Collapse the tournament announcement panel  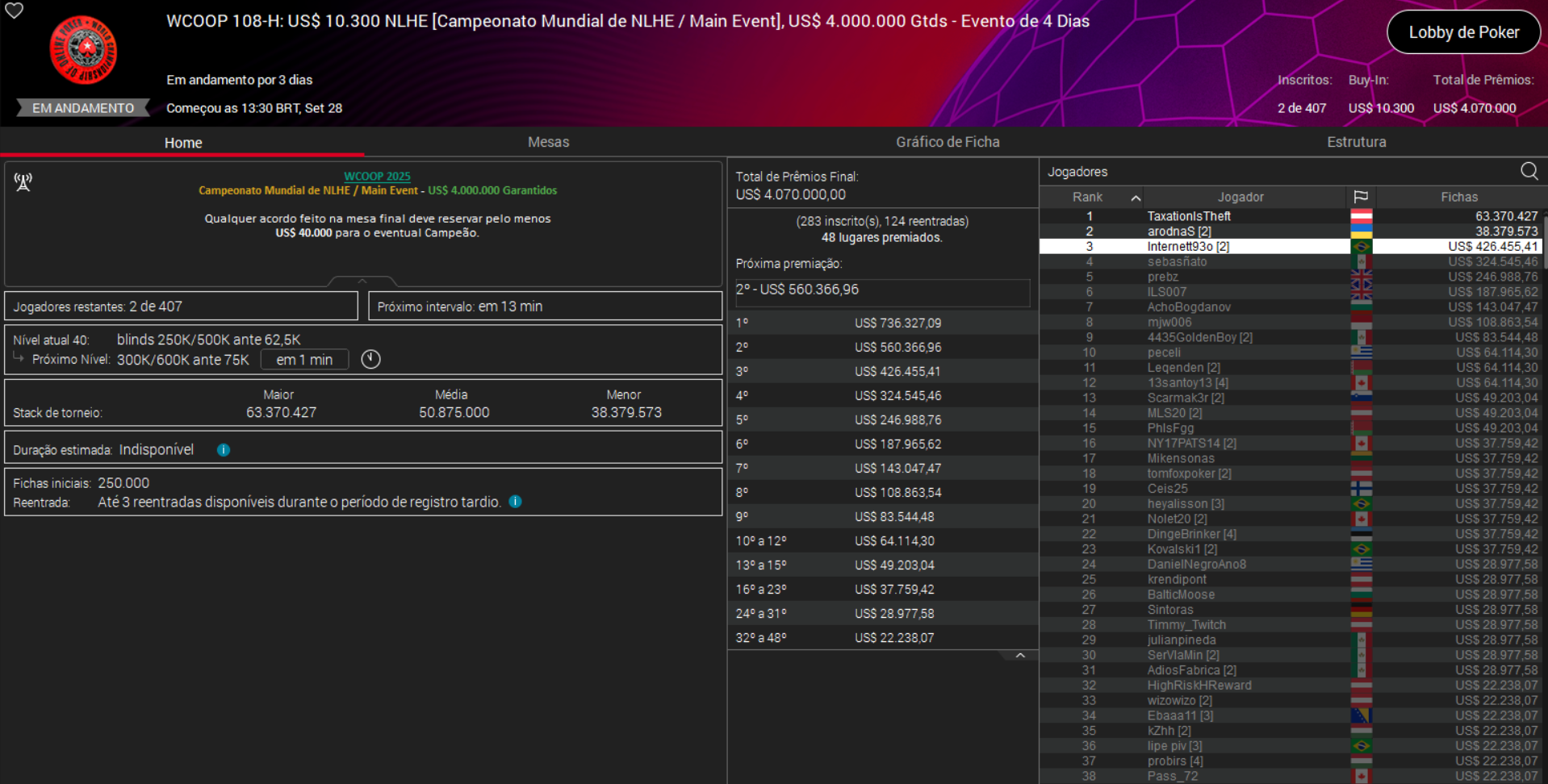tap(362, 281)
